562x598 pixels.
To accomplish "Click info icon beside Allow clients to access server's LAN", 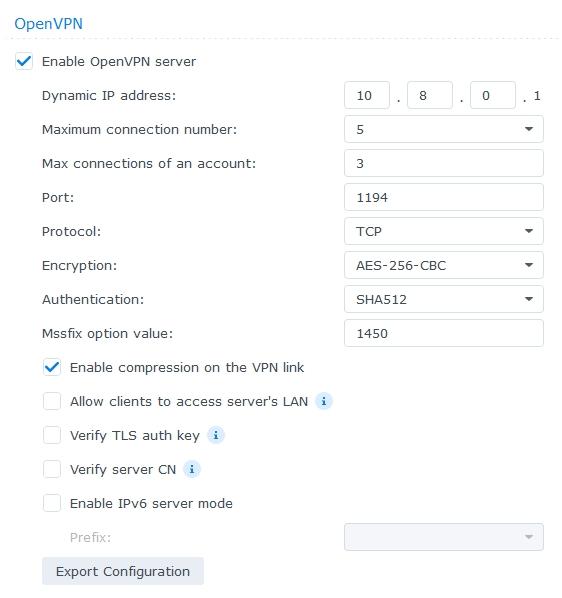I will (323, 401).
